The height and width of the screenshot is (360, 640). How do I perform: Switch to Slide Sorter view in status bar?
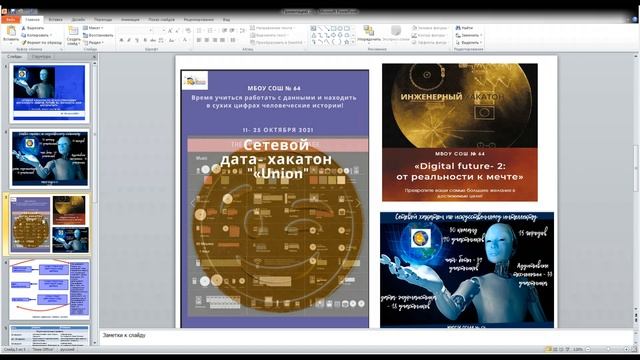tap(555, 349)
